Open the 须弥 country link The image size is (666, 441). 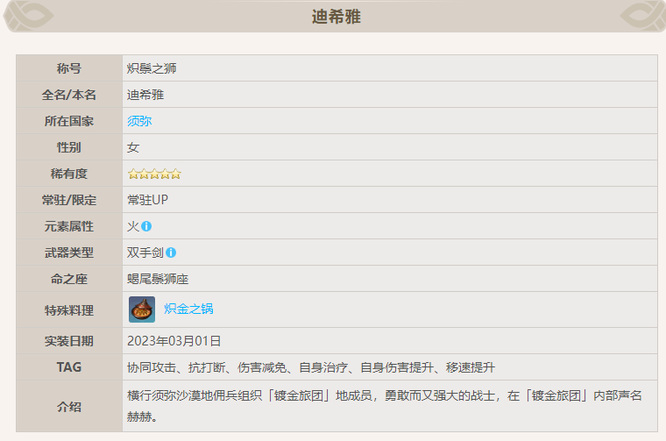tap(139, 121)
